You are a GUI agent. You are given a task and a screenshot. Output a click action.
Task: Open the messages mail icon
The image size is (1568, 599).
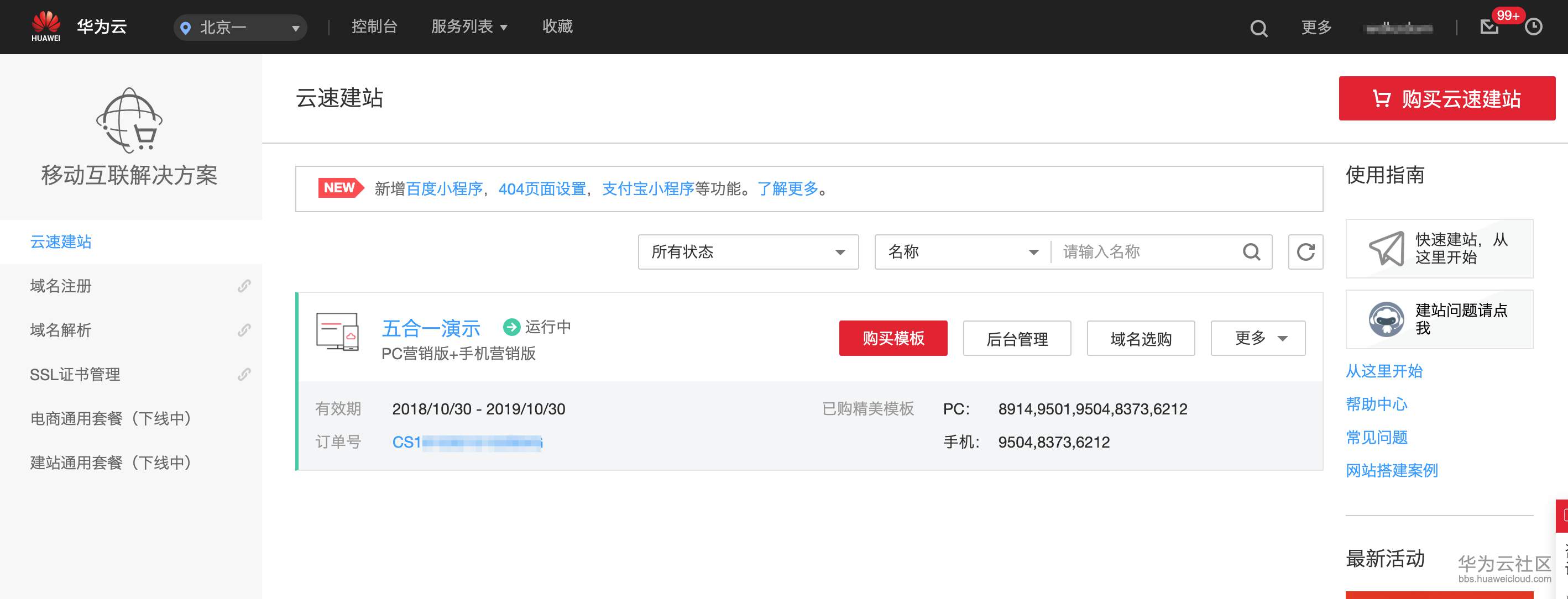tap(1489, 27)
